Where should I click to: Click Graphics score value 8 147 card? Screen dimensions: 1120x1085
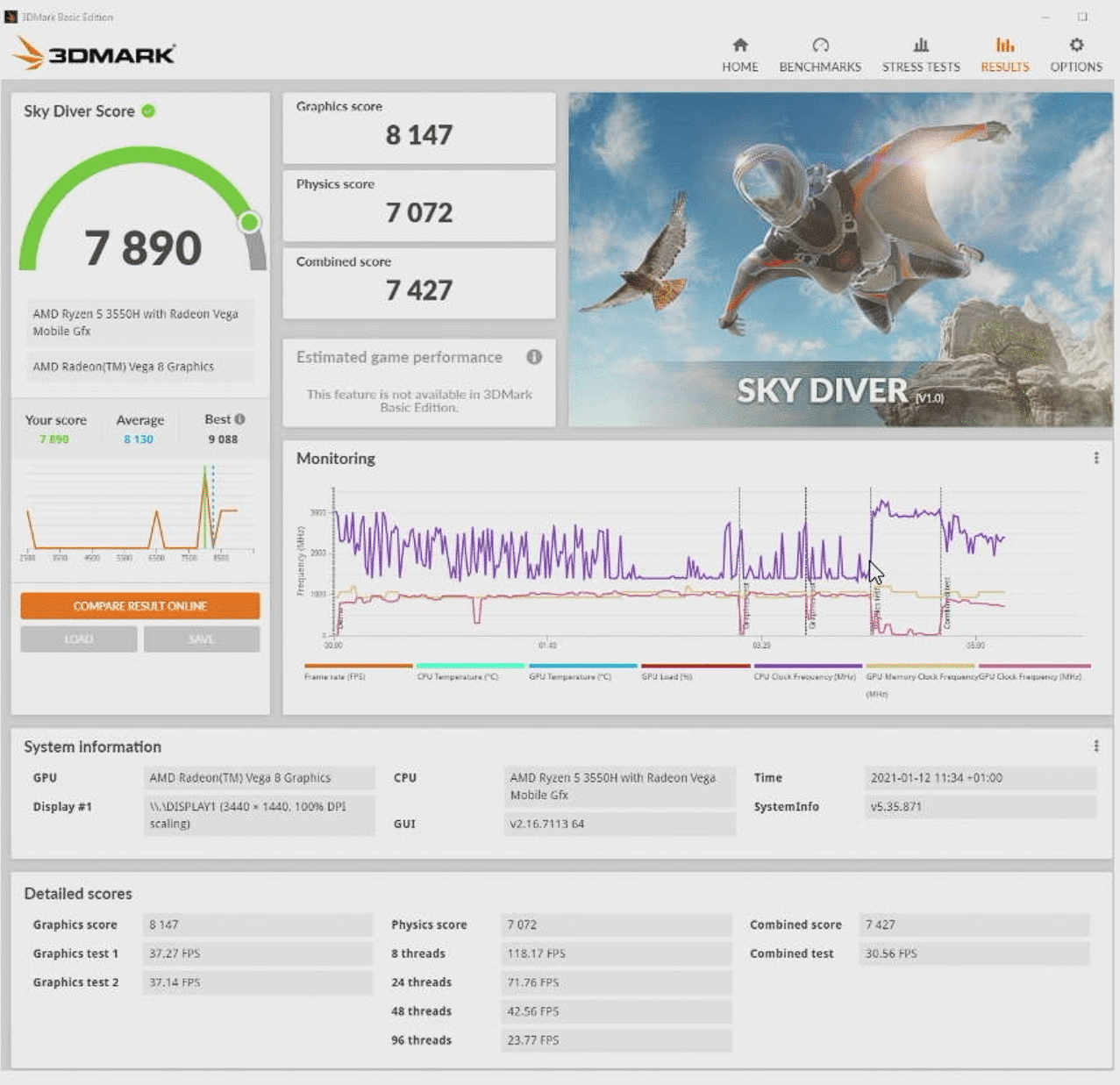click(419, 128)
